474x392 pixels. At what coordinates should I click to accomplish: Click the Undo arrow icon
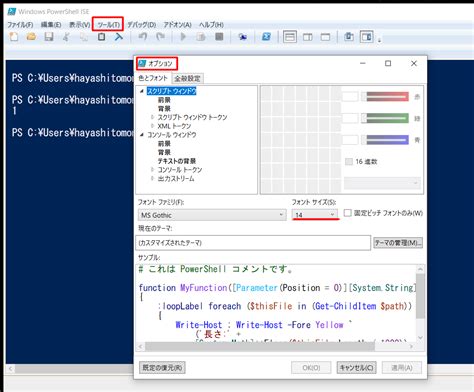[x=143, y=37]
